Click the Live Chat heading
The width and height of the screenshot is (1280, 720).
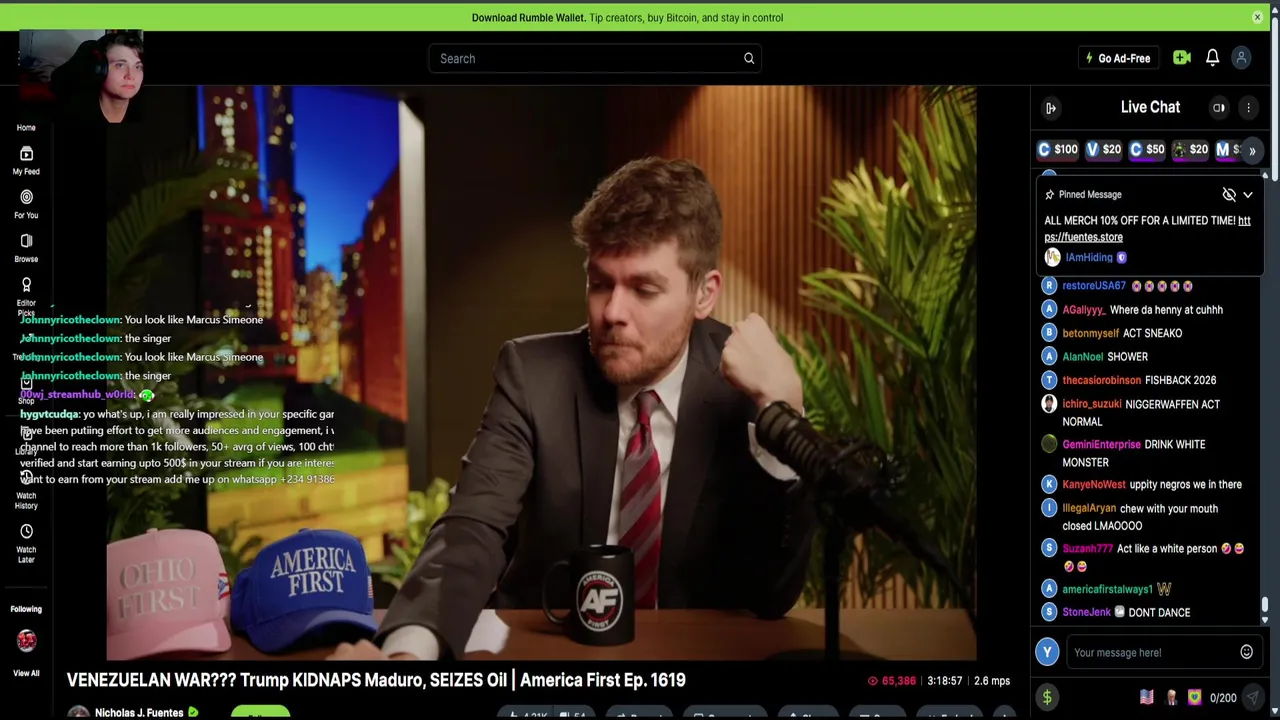(1150, 107)
